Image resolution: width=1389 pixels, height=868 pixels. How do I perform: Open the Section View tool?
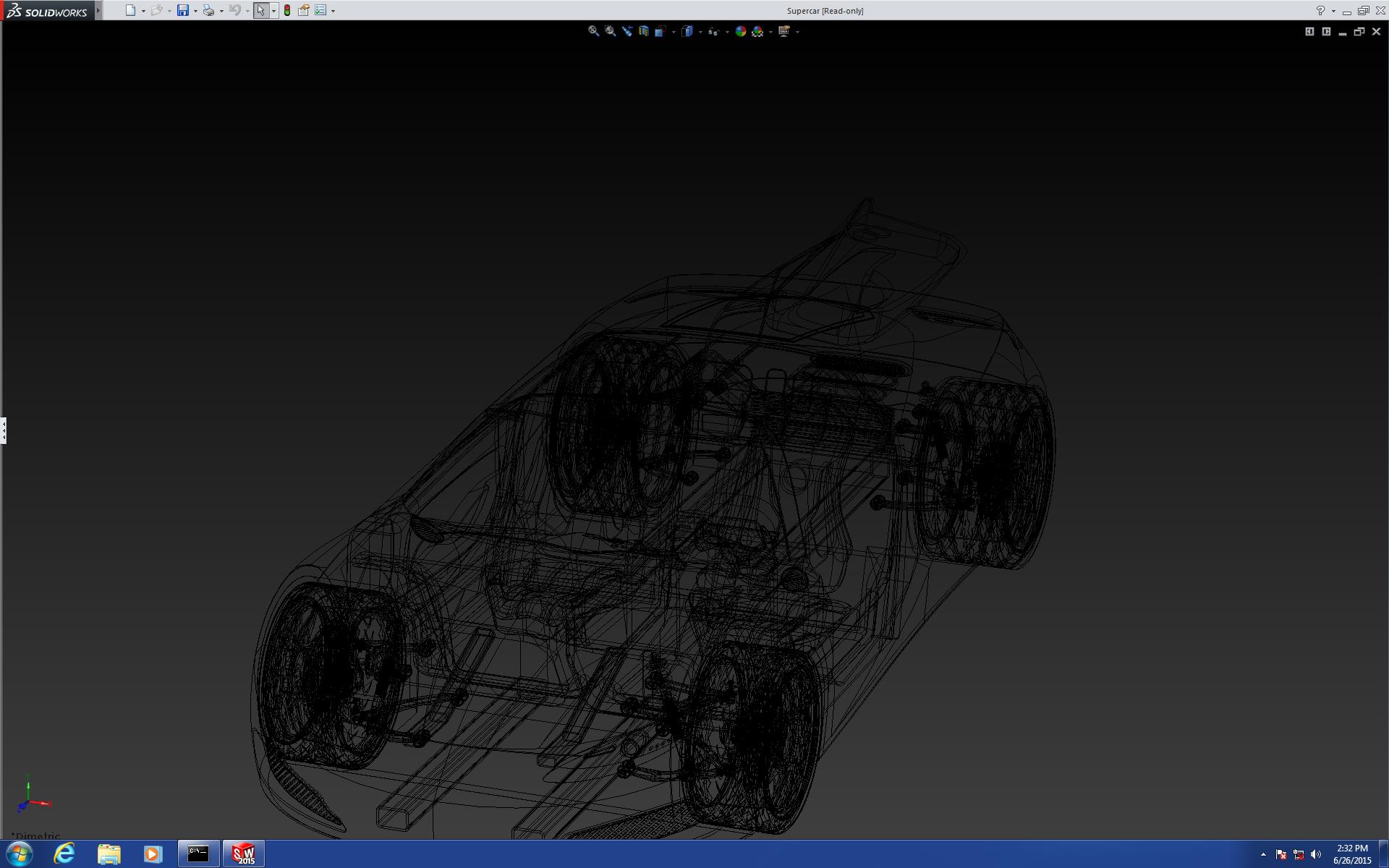click(x=643, y=31)
